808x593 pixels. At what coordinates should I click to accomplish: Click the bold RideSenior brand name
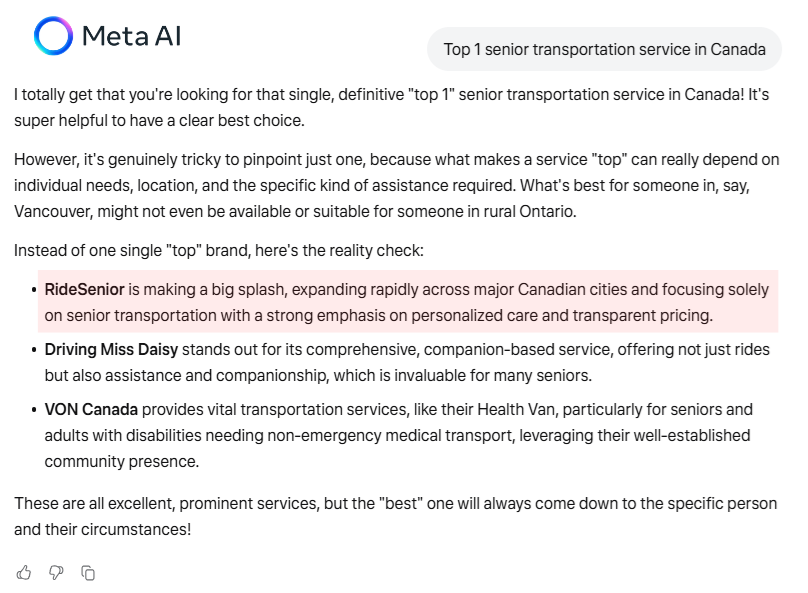85,289
